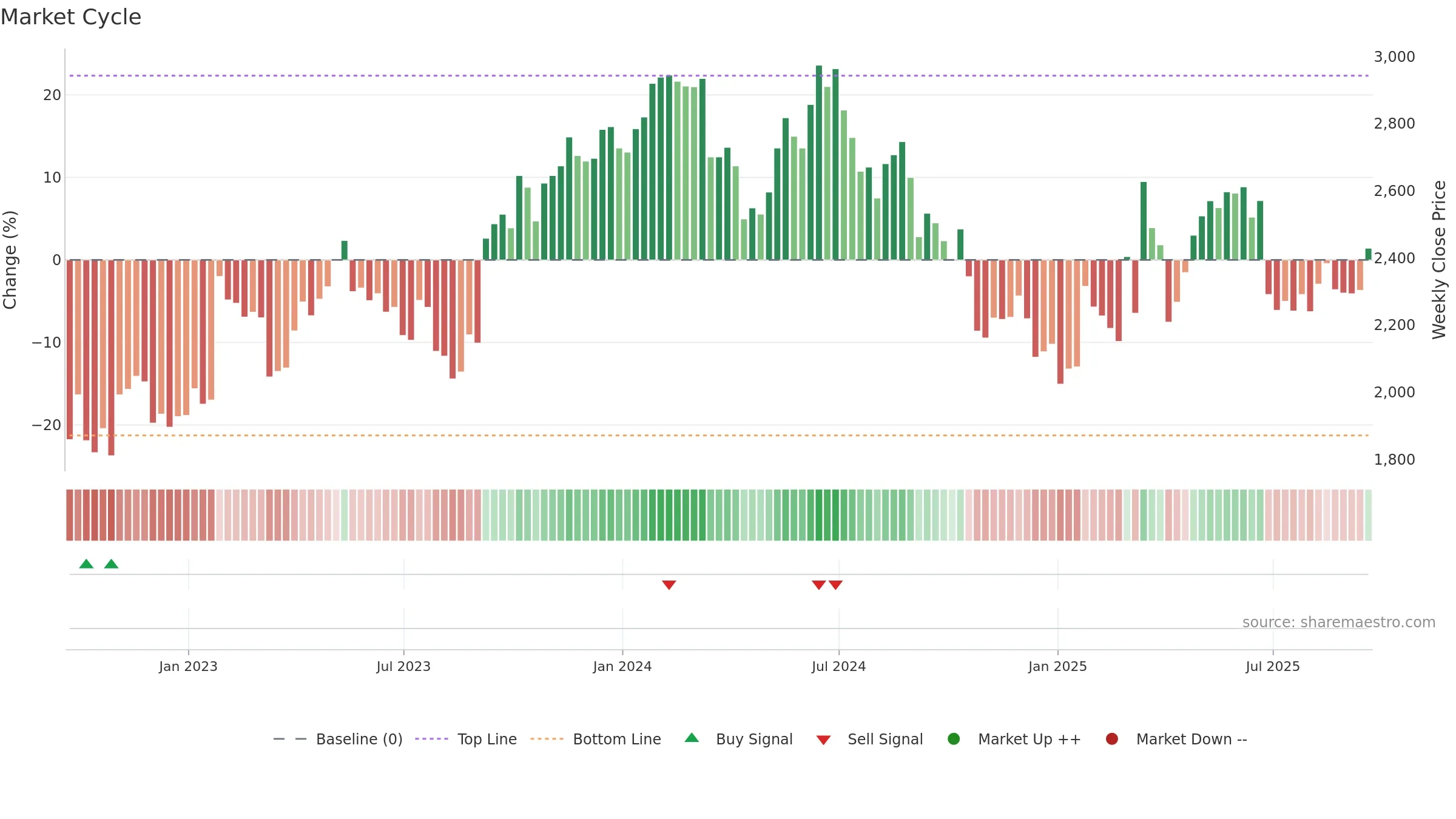This screenshot has height=819, width=1456.
Task: Toggle the Top Line legend item
Action: (466, 739)
